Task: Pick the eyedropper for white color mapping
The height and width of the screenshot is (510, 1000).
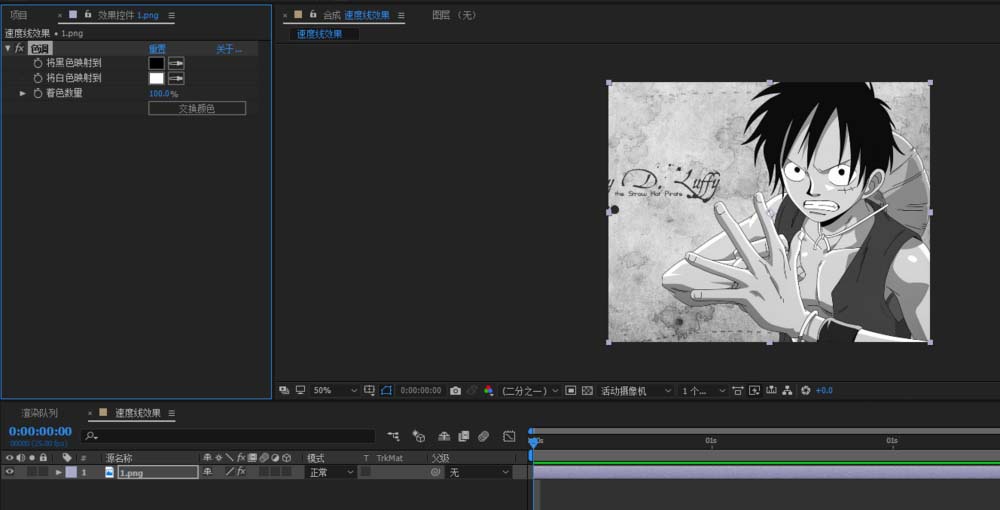Action: [176, 78]
